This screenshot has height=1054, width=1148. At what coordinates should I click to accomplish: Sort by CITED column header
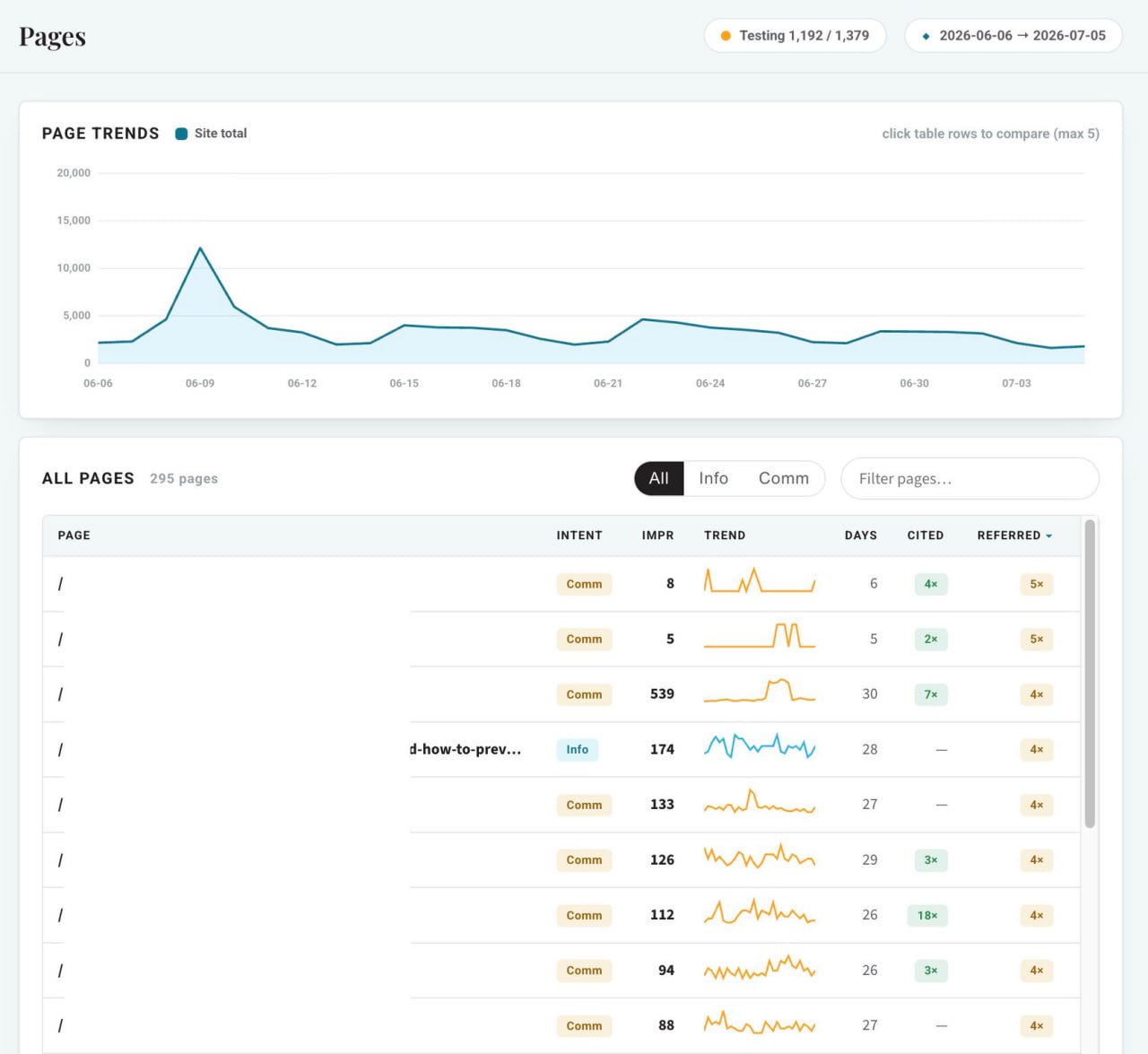pos(926,536)
